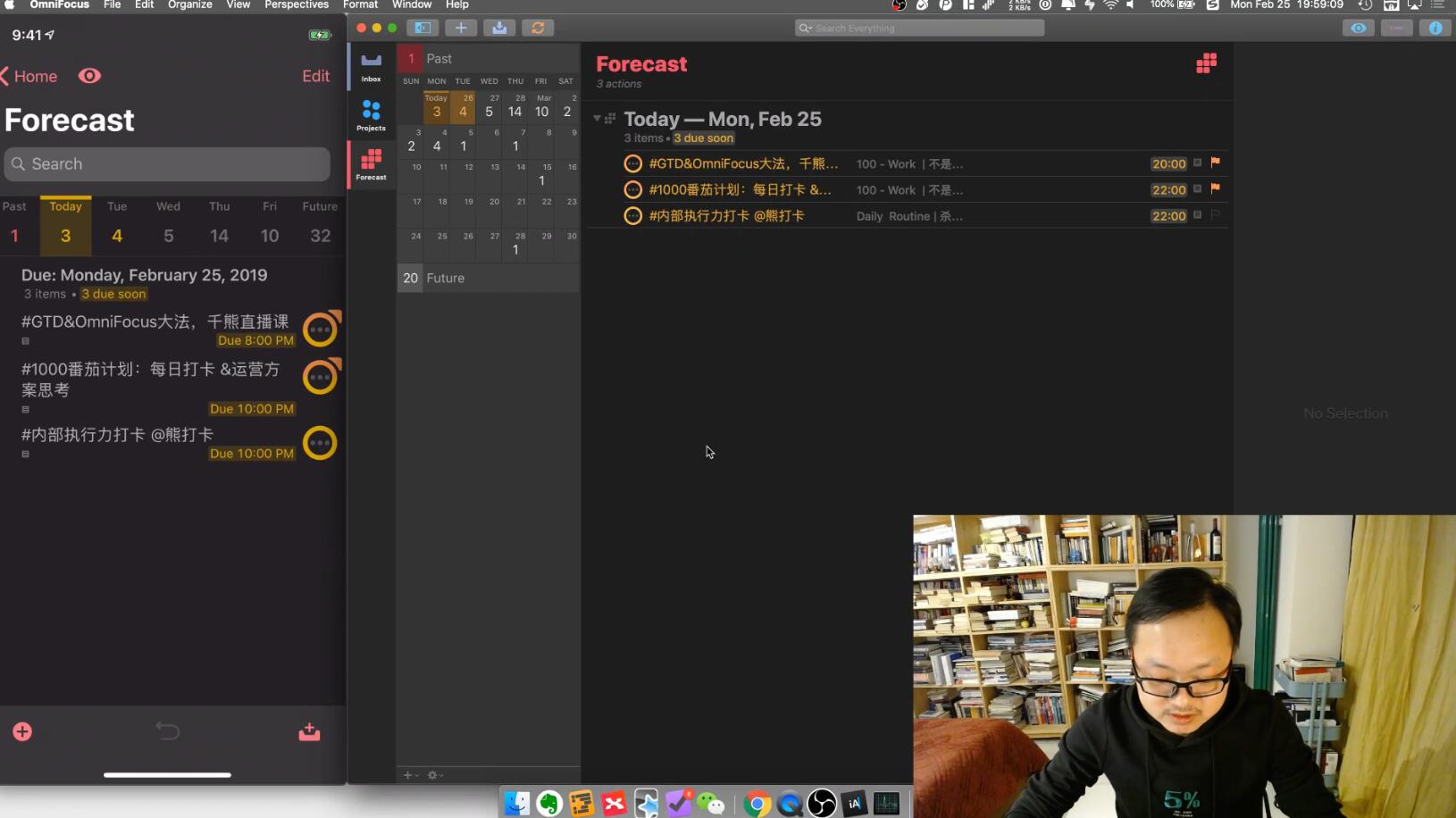1456x818 pixels.
Task: Click the New Action plus toolbar button
Action: 461,28
